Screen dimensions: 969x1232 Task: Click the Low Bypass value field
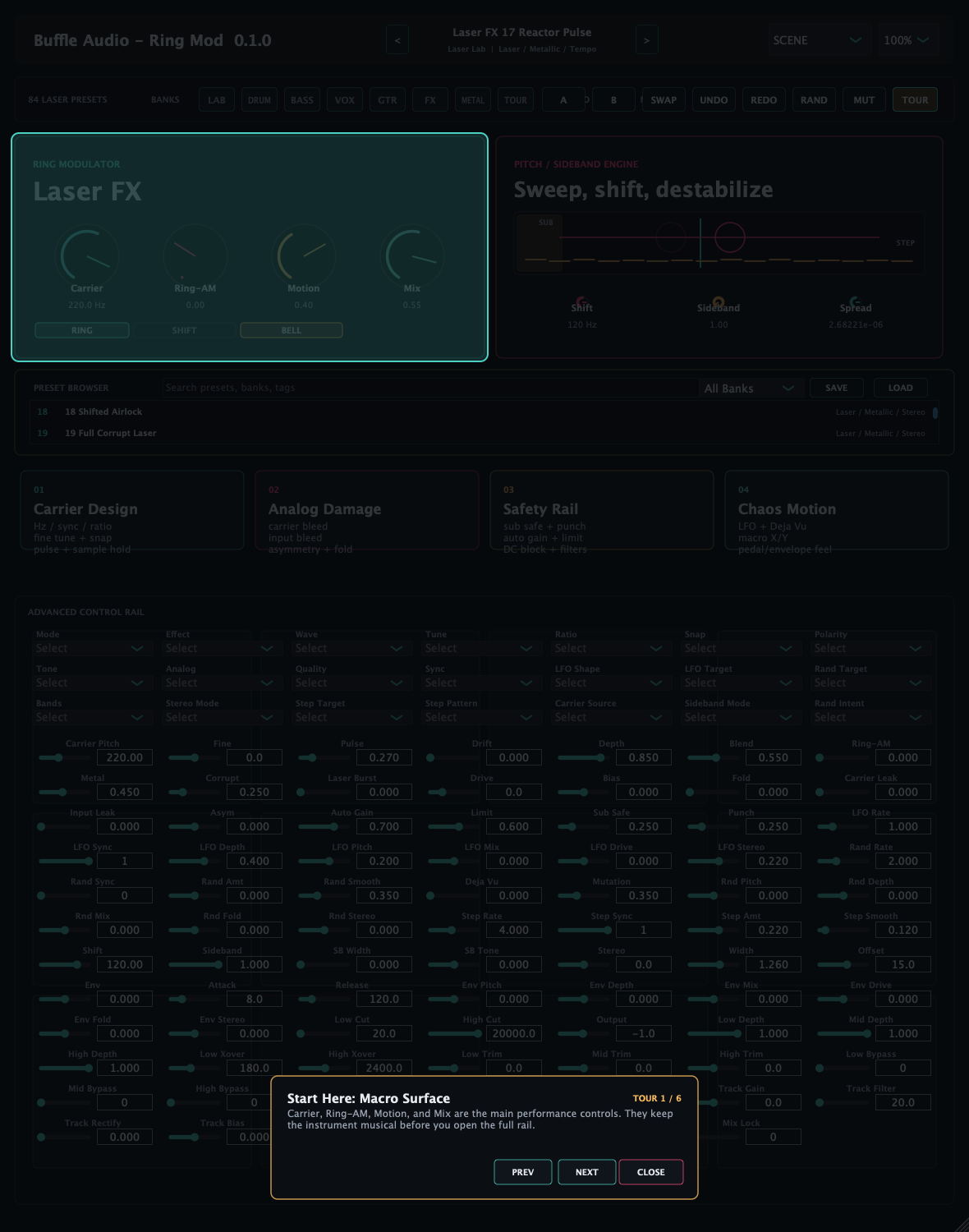point(903,1068)
